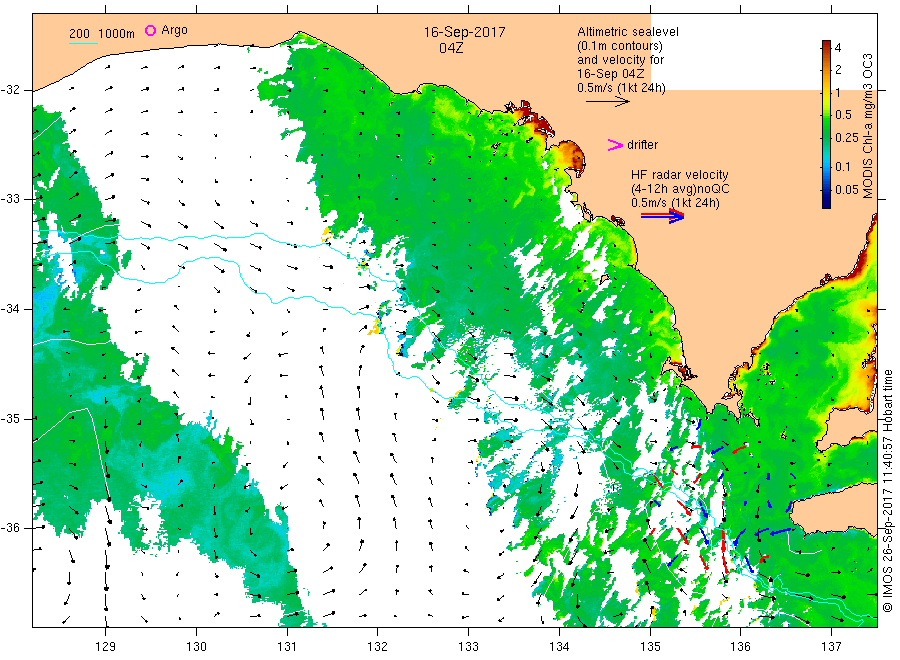Click the '(0.1m contours)' legend line
The image size is (900, 660).
coord(620,46)
